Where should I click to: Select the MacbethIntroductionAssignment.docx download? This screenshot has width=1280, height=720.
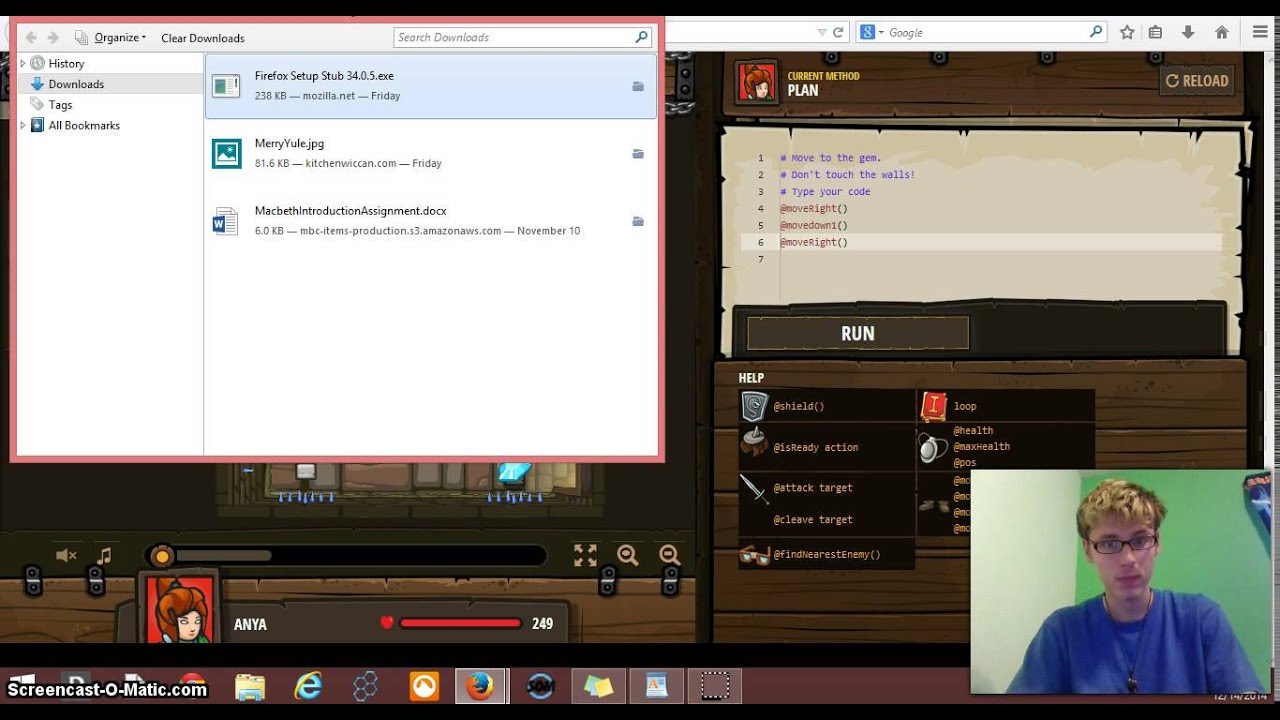[431, 221]
